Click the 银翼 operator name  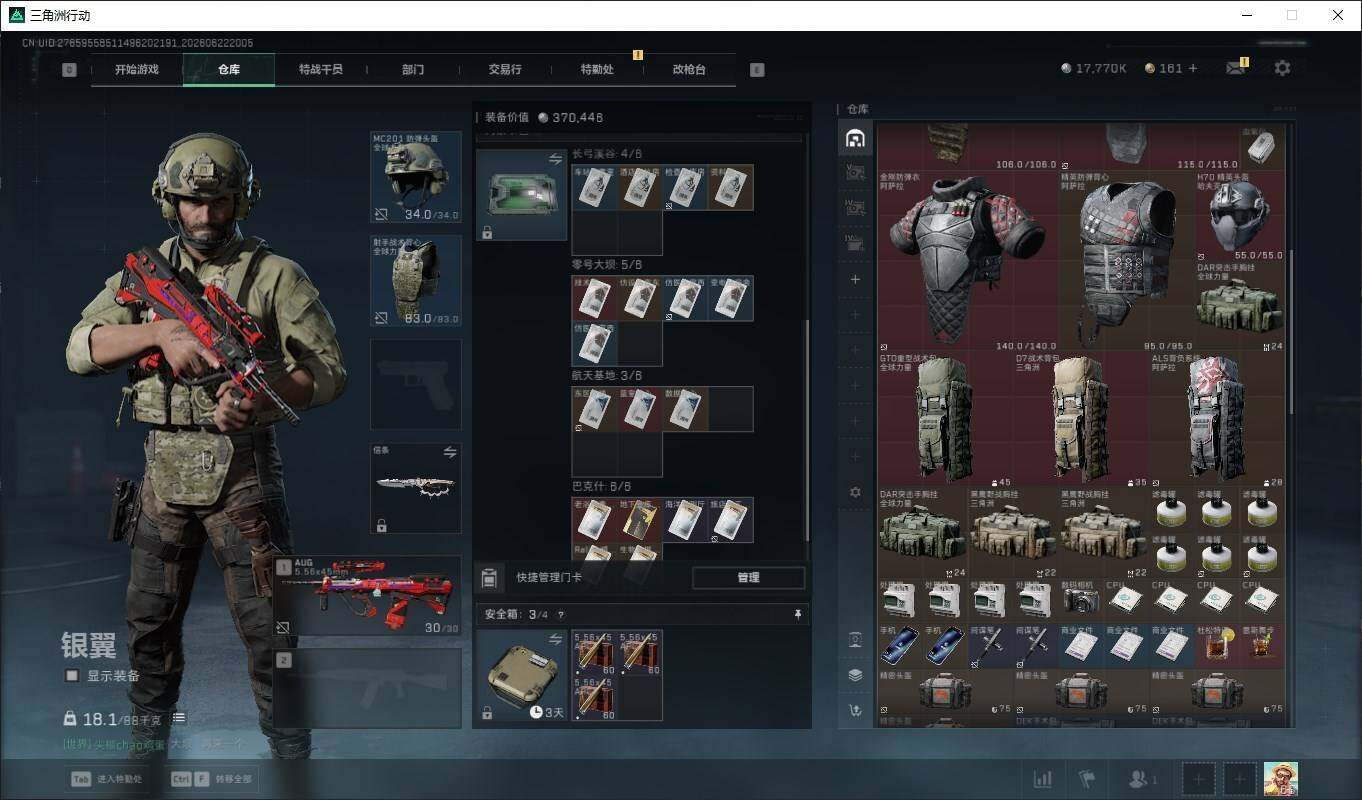[89, 645]
